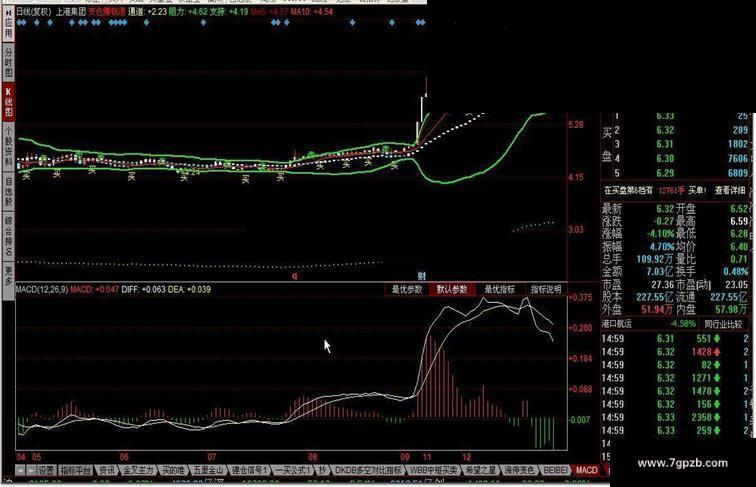This screenshot has height=487, width=756.
Task: Open the 综合排名 sidebar tab
Action: (x=8, y=236)
